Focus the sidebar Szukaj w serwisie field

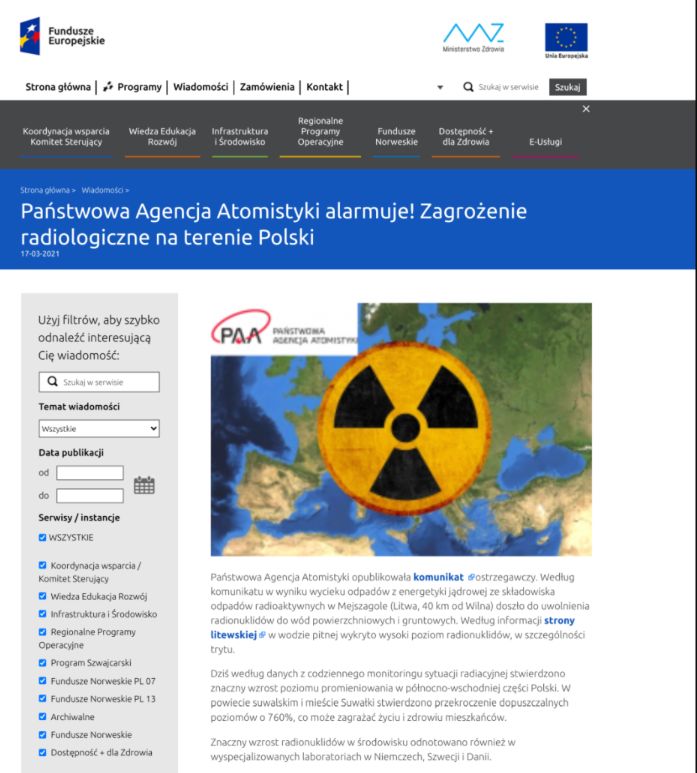99,382
